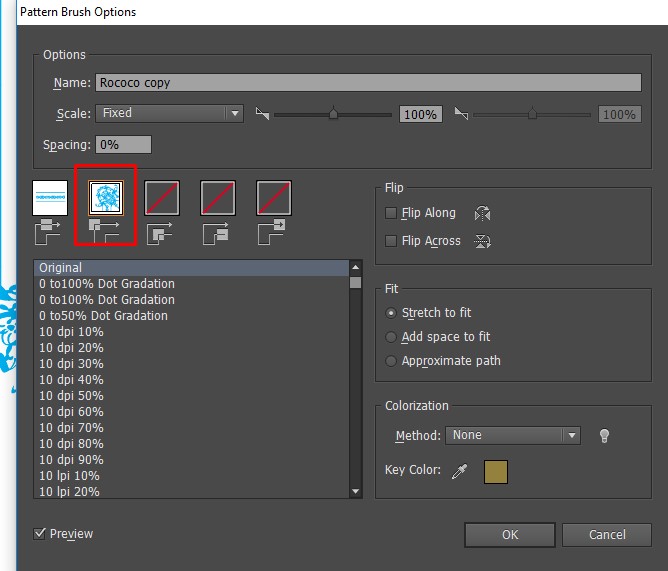Select 10 dpi 20% pattern
Image resolution: width=668 pixels, height=571 pixels.
coord(191,348)
